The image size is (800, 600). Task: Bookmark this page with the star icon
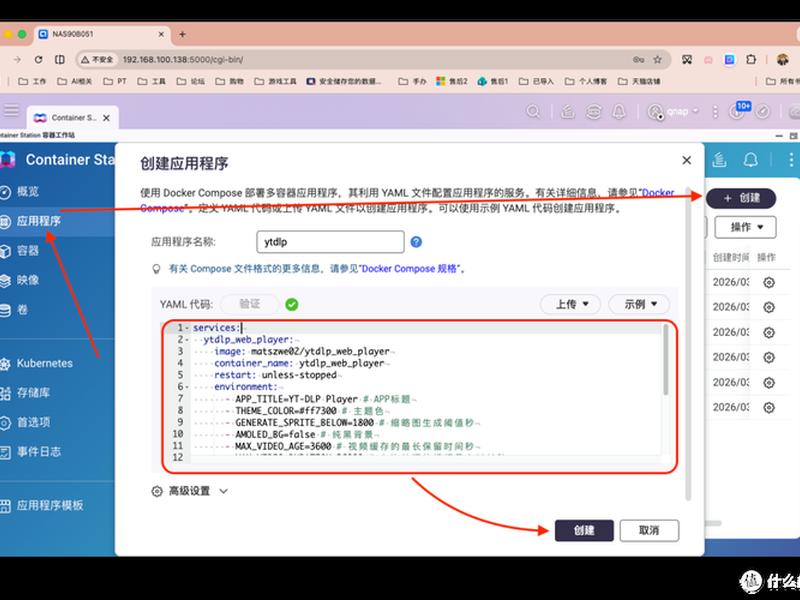(658, 60)
